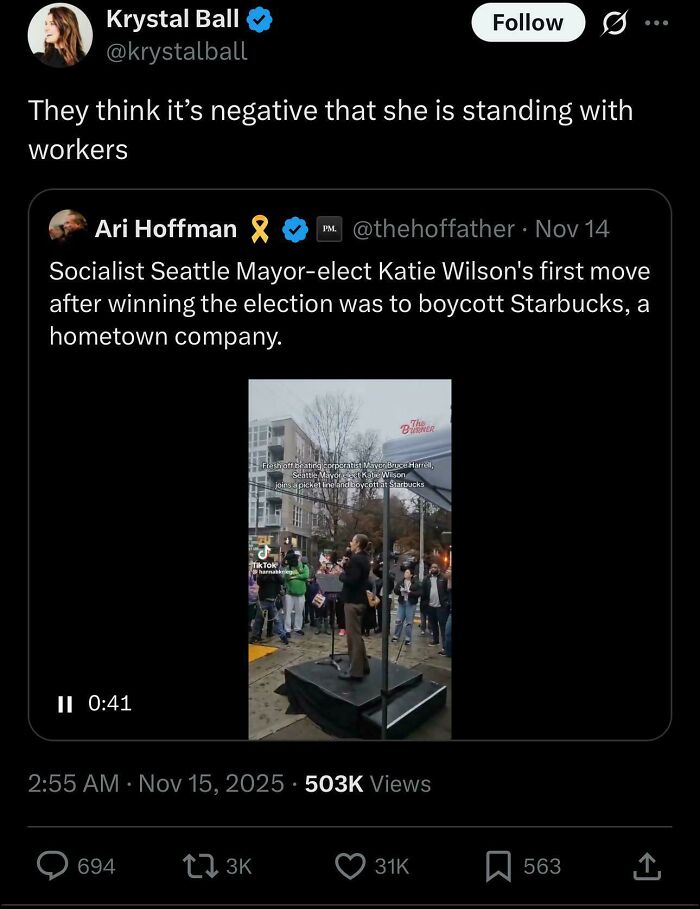
Task: Click the yellow ribbon icon by Ari Hoffman
Action: [259, 229]
